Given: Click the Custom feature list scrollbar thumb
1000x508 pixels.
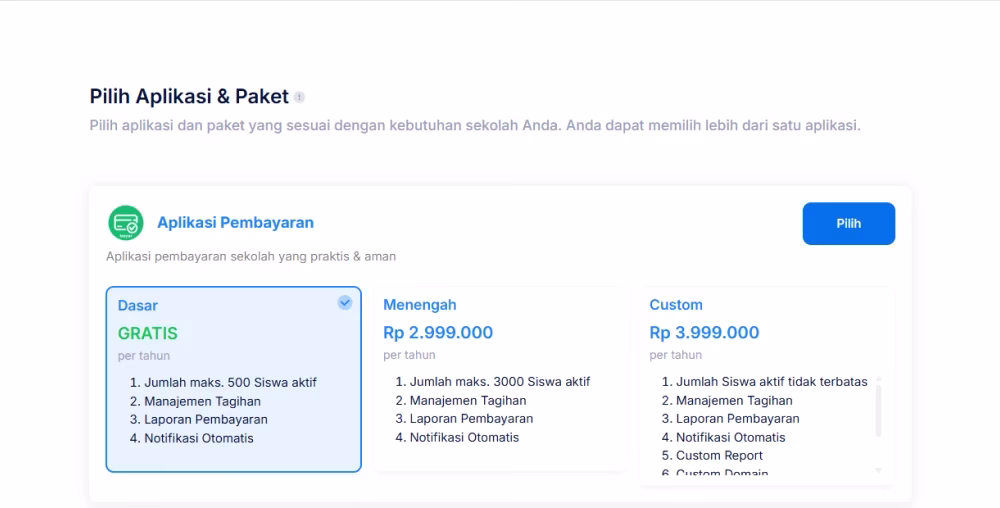Looking at the screenshot, I should coord(879,410).
